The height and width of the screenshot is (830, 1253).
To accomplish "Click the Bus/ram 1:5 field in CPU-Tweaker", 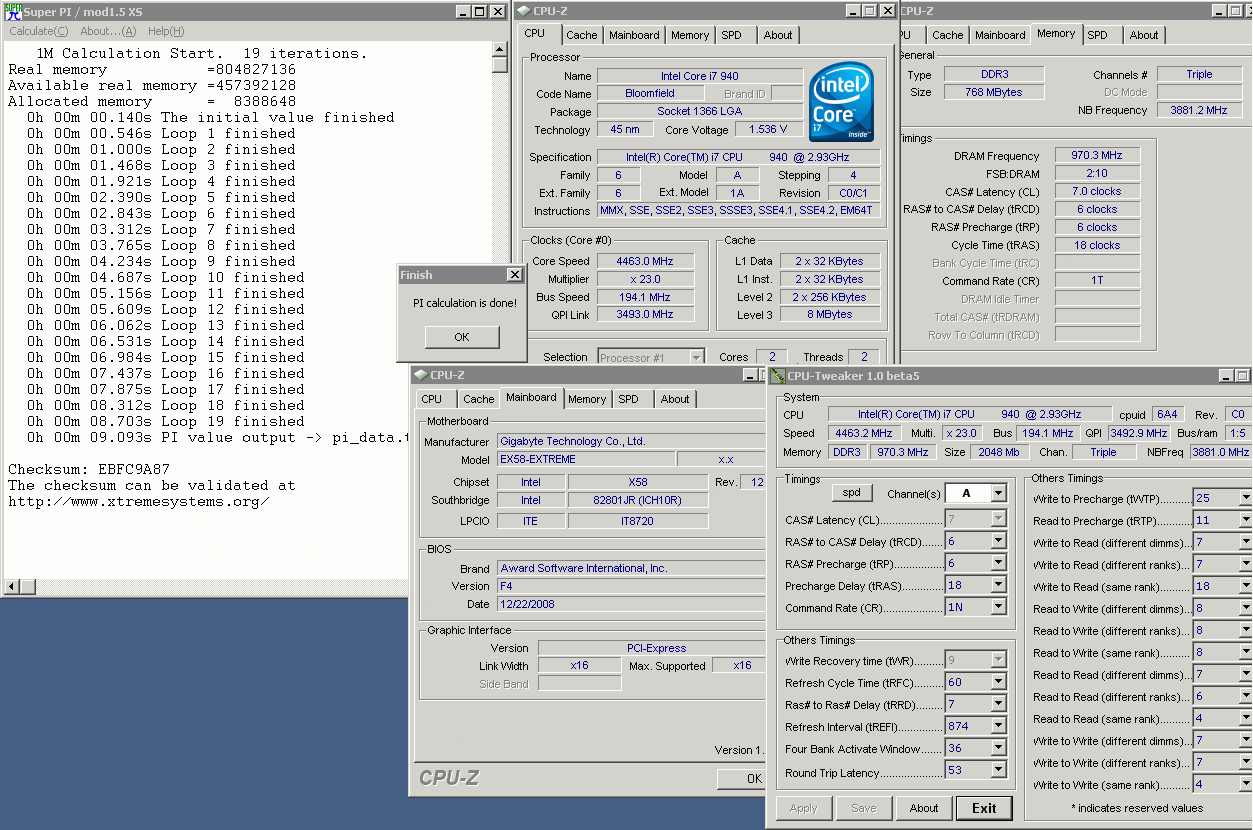I will 1238,433.
